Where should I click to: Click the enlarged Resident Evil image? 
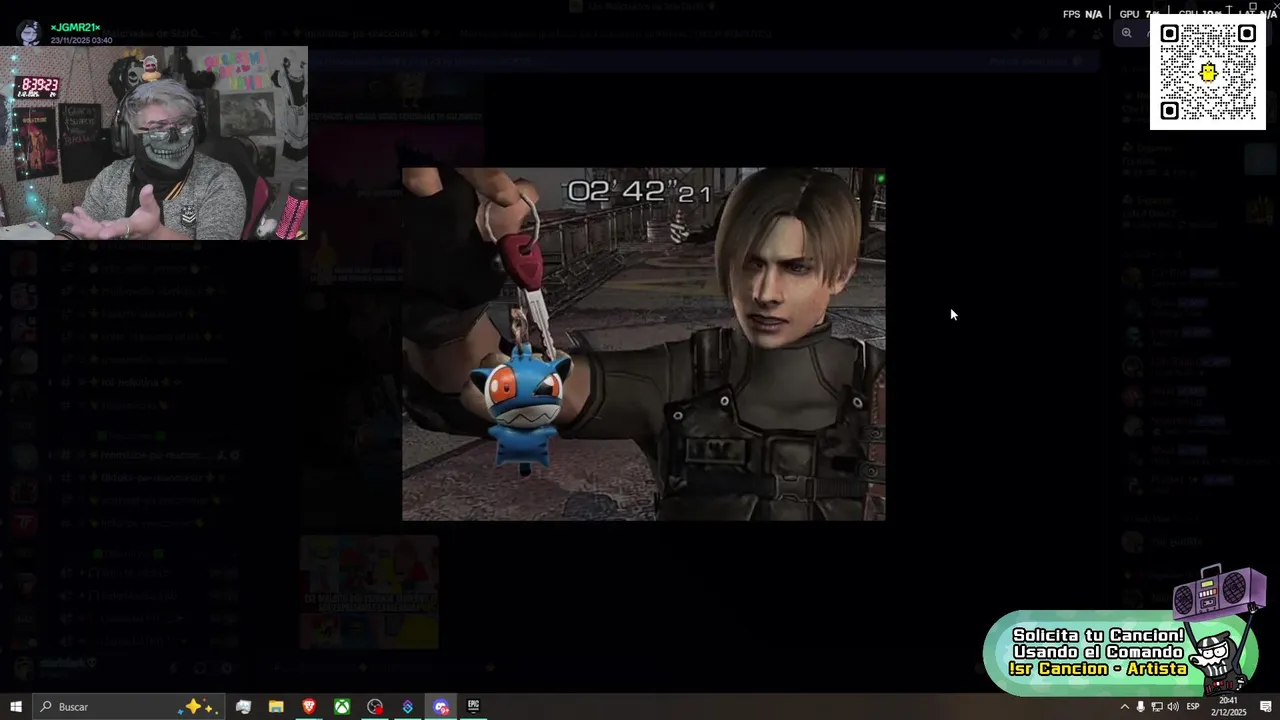click(x=644, y=344)
